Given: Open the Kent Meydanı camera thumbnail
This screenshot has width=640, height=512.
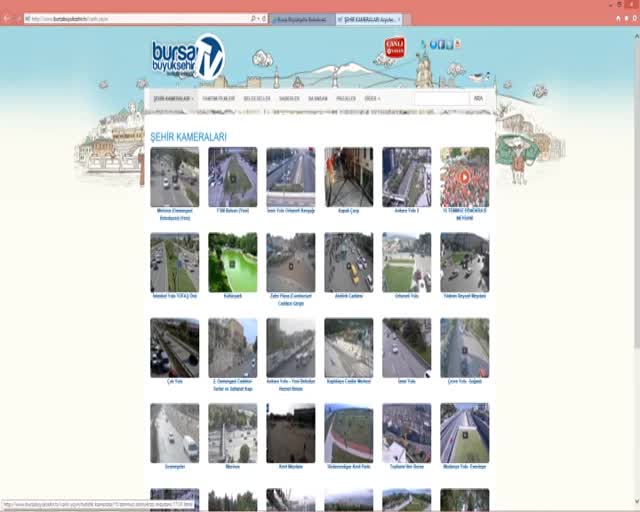Looking at the screenshot, I should point(291,433).
